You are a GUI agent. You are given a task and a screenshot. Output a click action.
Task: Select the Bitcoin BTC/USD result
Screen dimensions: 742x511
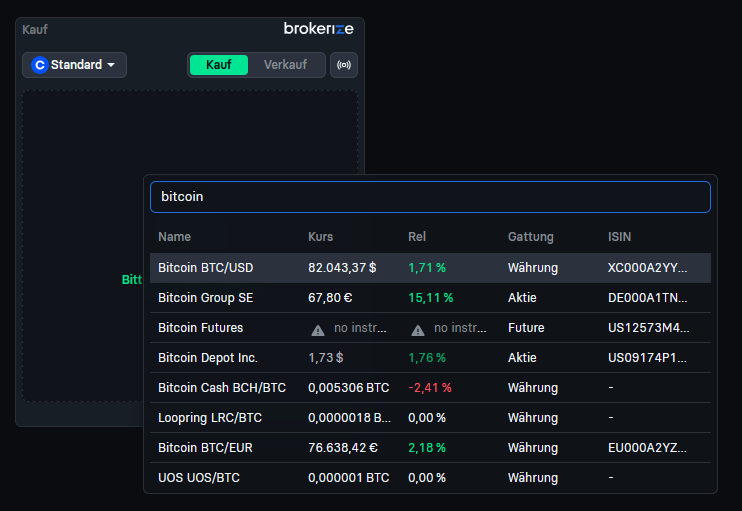coord(430,268)
